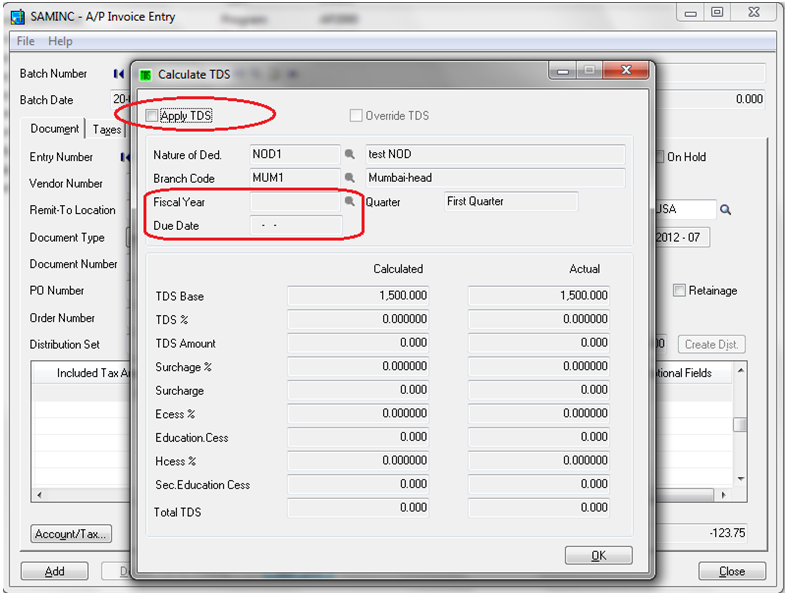Open the finder next to the USA field
This screenshot has width=785, height=593.
726,210
